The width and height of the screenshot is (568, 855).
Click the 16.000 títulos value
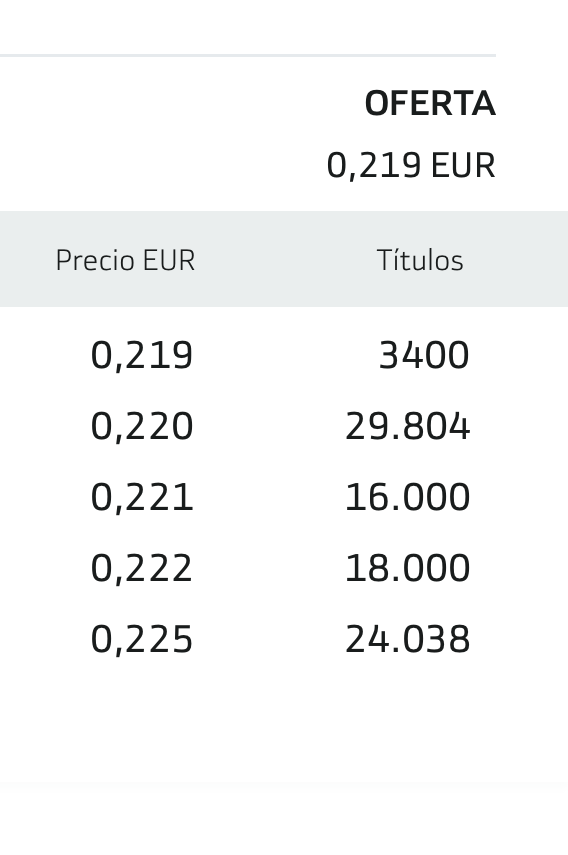[x=407, y=497]
